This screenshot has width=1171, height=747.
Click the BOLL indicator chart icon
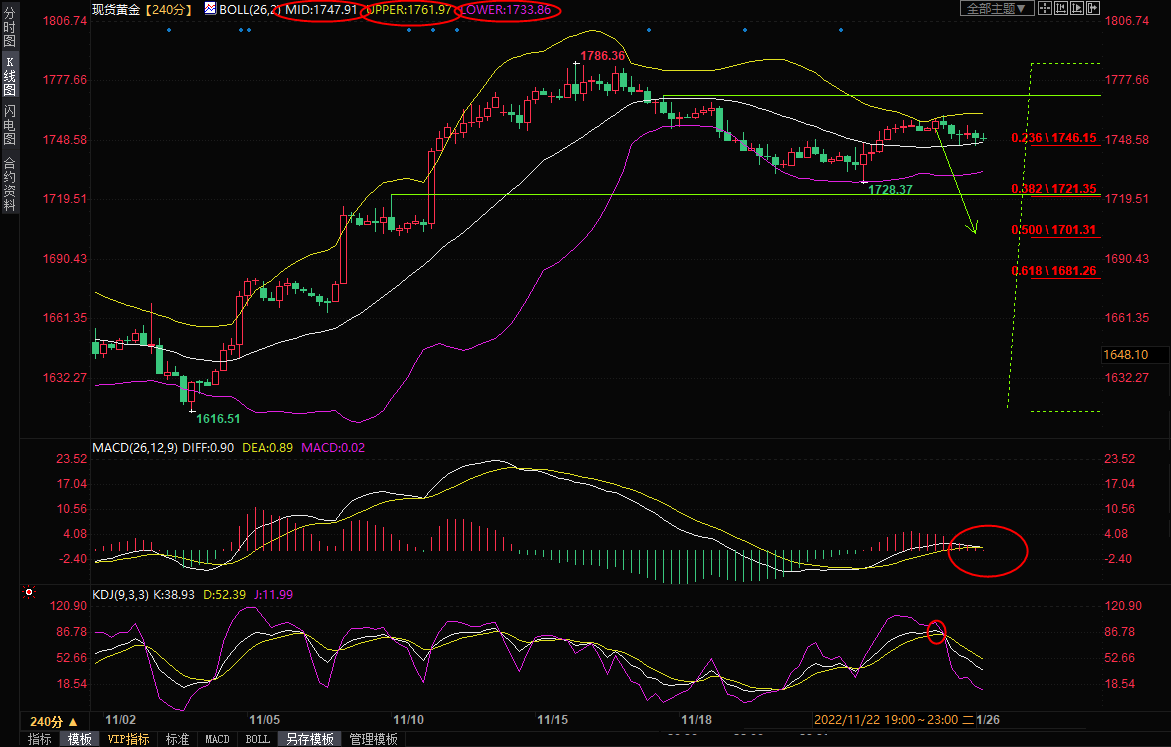(210, 8)
